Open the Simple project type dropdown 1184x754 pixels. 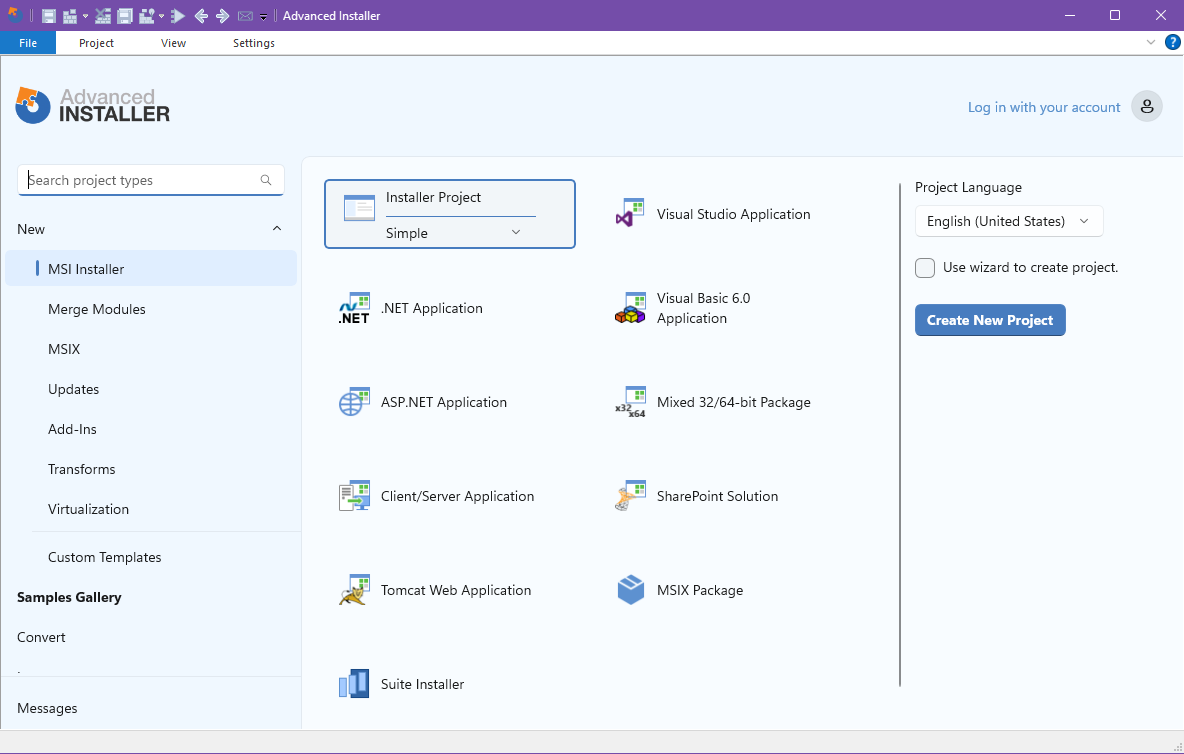453,233
